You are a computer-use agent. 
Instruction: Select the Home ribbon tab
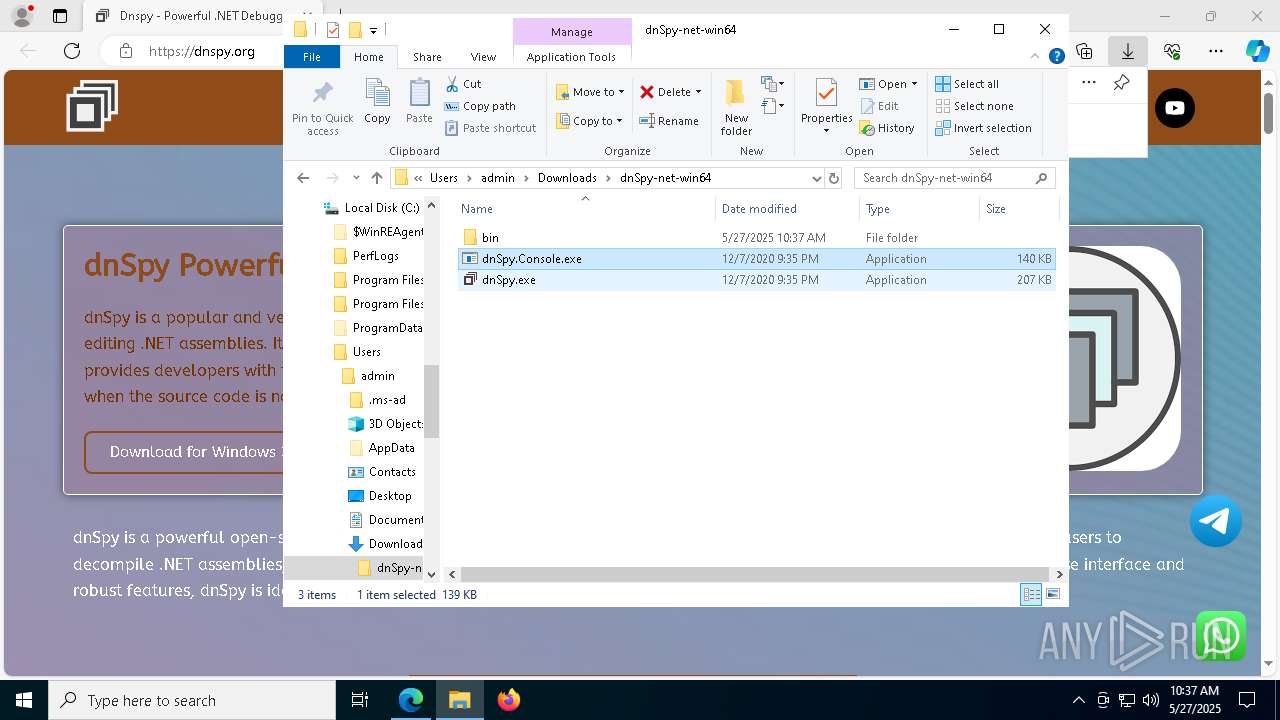tap(368, 57)
